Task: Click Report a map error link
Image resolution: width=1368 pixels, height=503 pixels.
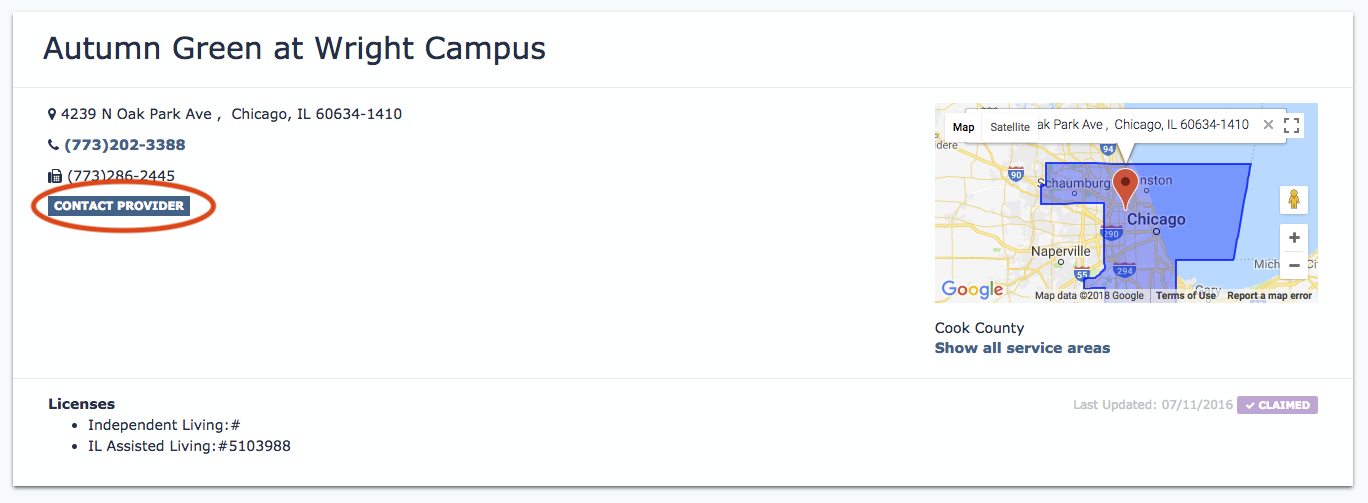Action: 1269,296
